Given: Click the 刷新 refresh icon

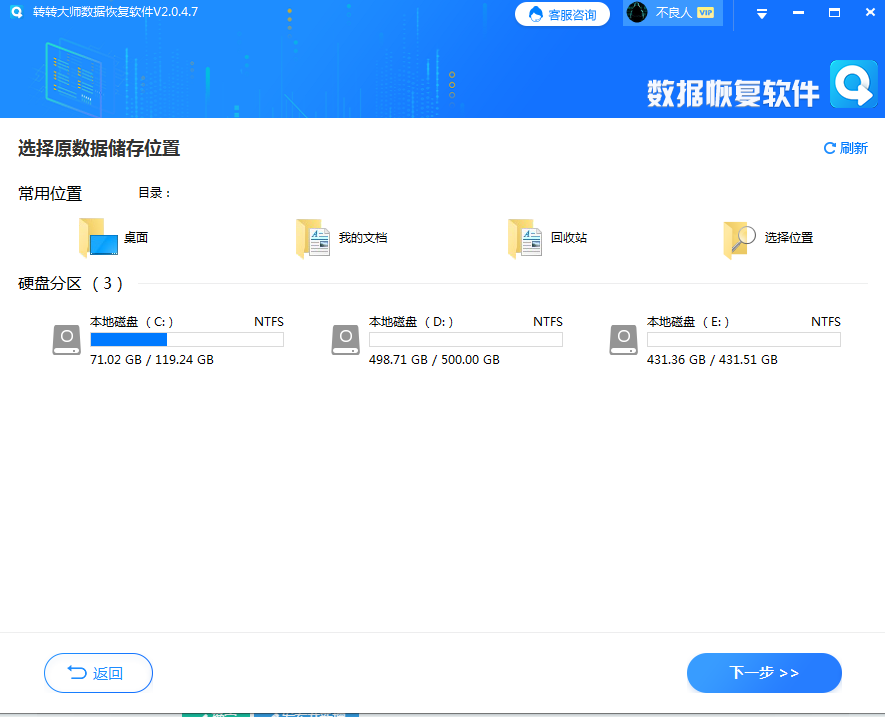Looking at the screenshot, I should point(830,148).
